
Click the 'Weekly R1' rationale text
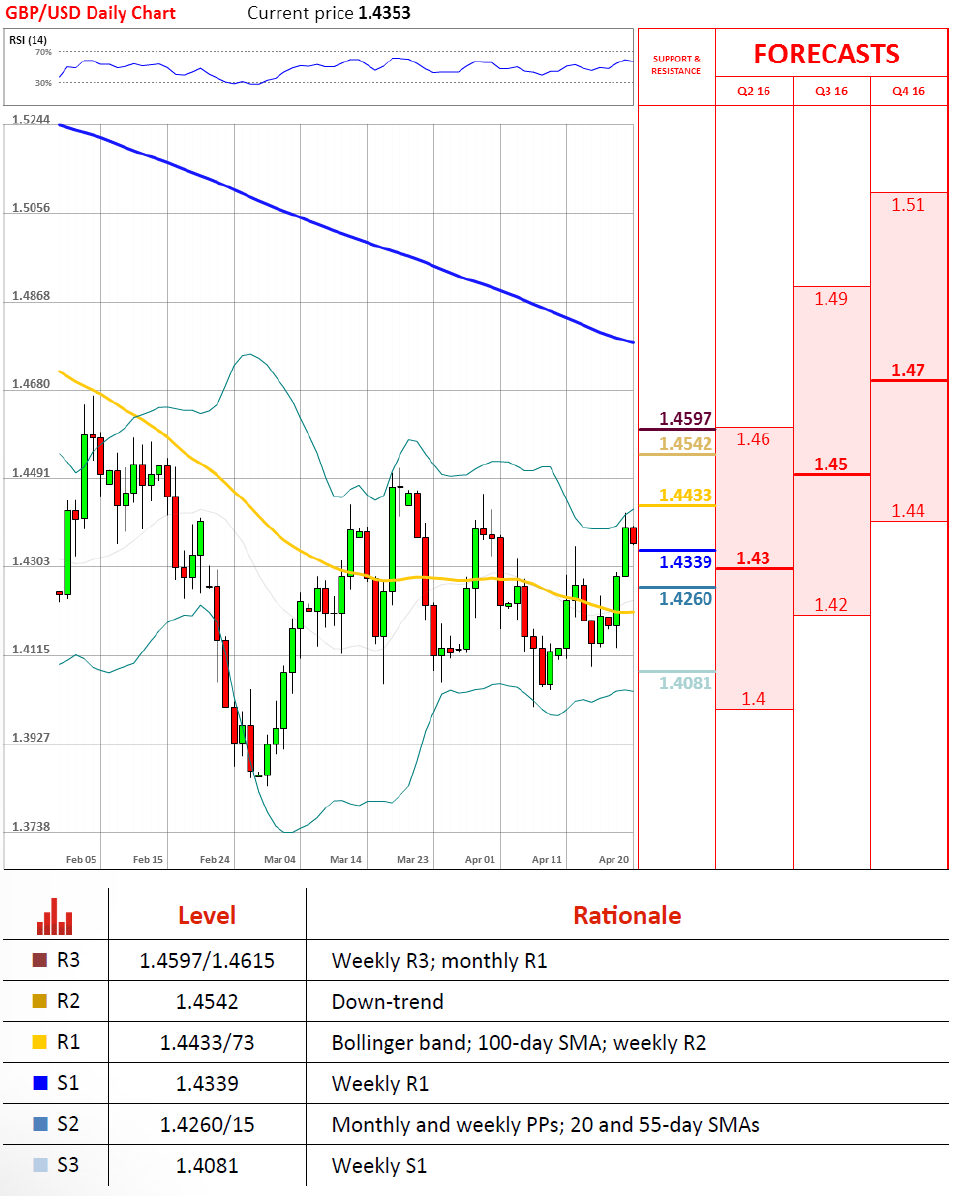click(x=380, y=1084)
